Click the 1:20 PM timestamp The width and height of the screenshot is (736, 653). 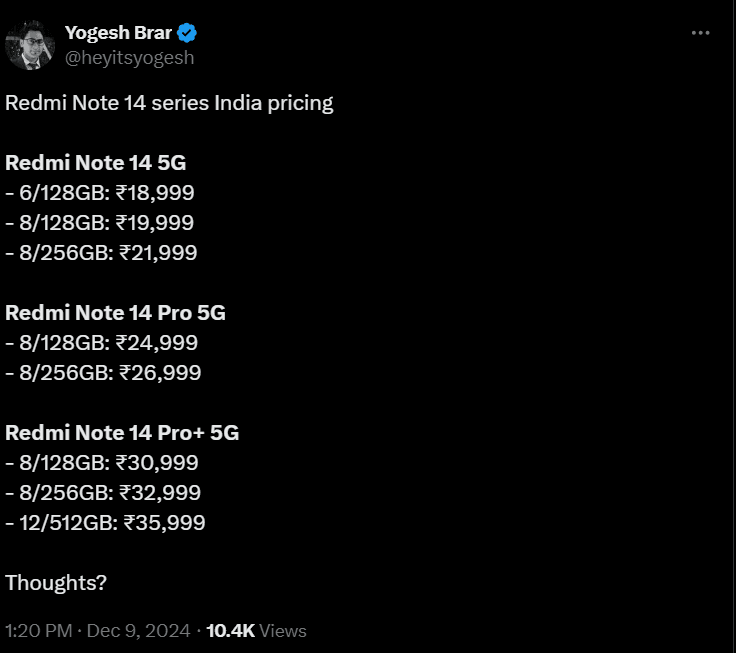click(x=38, y=630)
